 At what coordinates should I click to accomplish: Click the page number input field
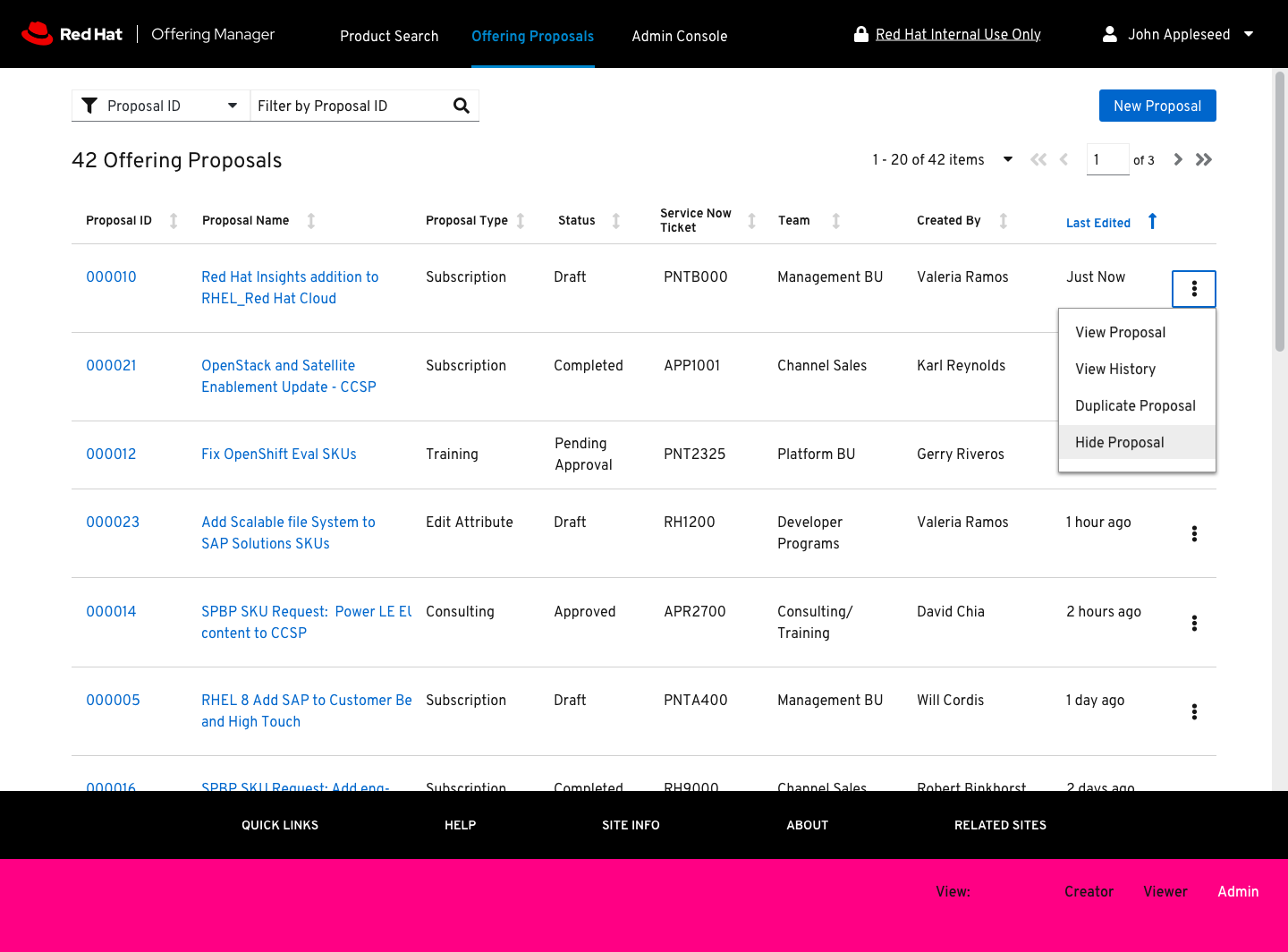pyautogui.click(x=1107, y=159)
